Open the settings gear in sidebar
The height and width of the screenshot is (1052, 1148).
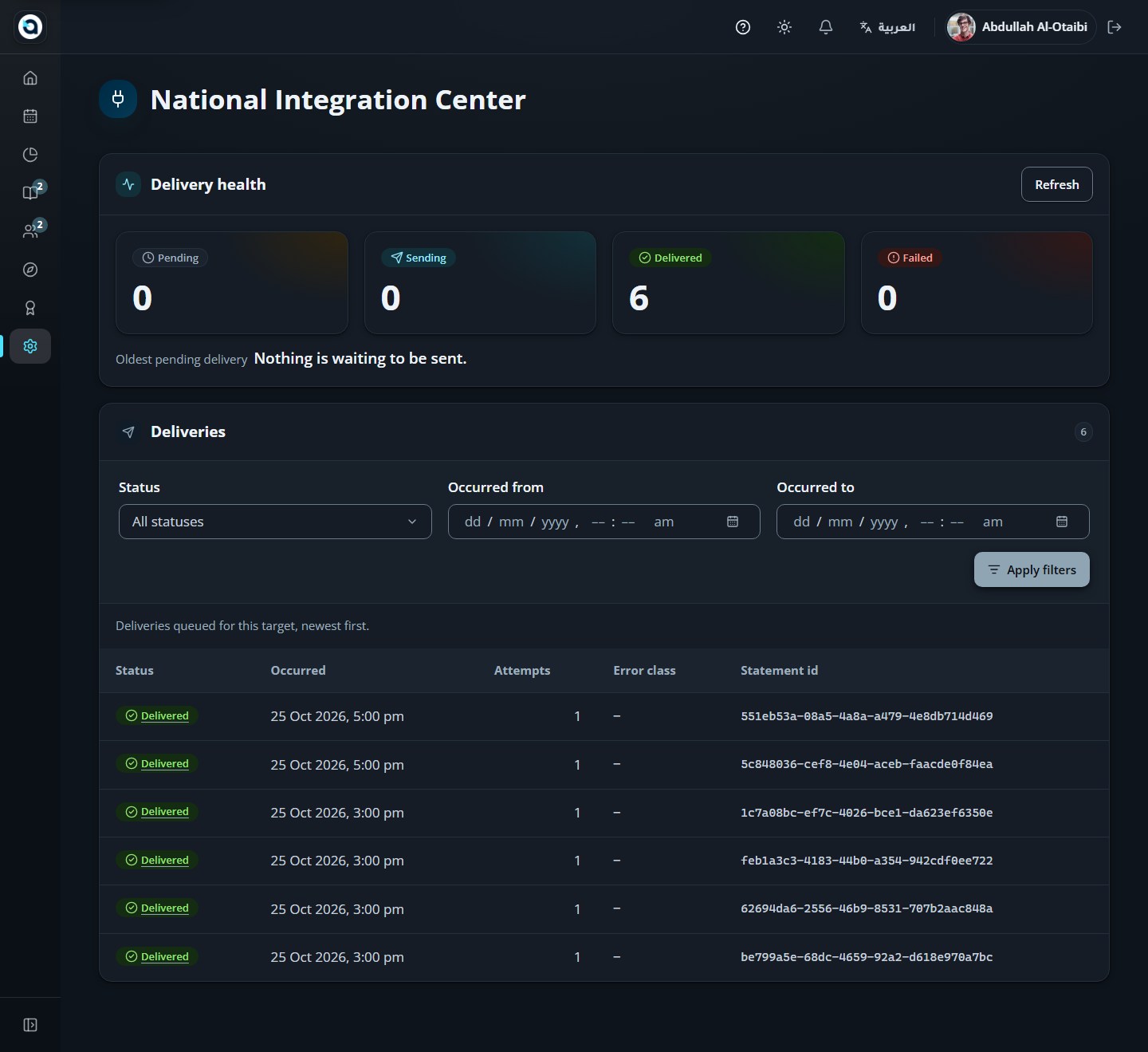click(30, 346)
